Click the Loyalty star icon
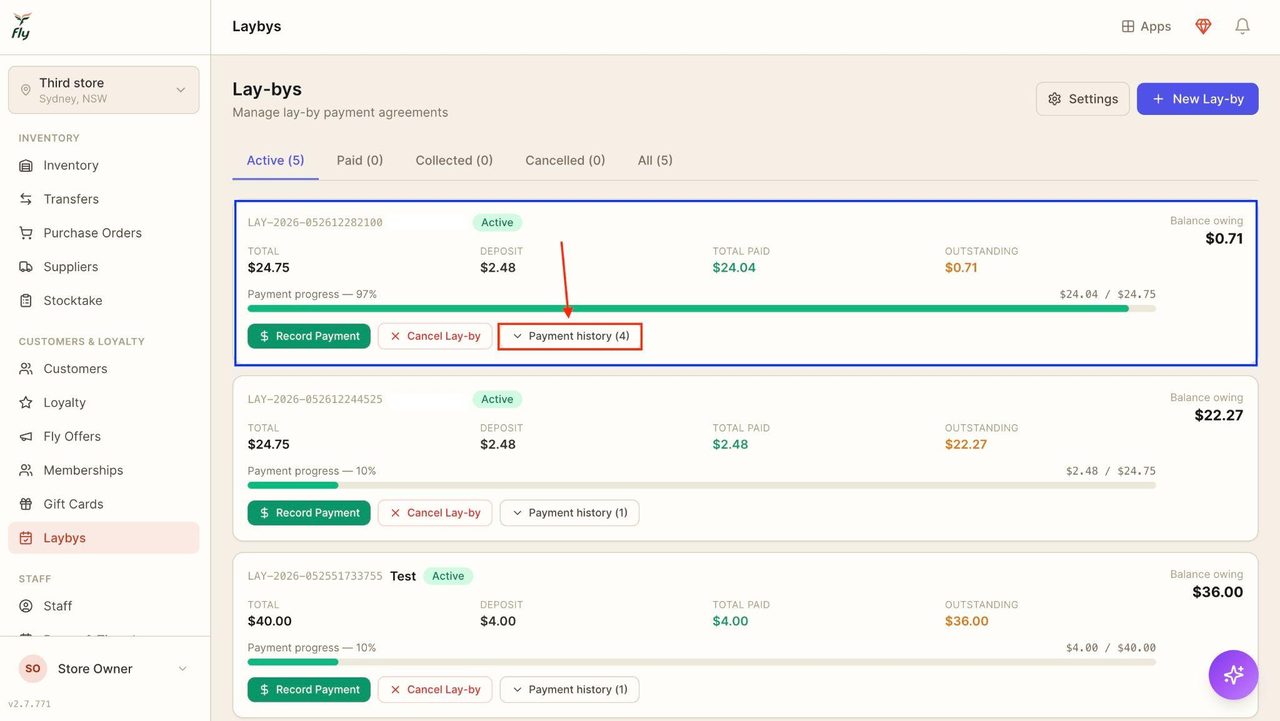The width and height of the screenshot is (1280, 721). (x=26, y=403)
